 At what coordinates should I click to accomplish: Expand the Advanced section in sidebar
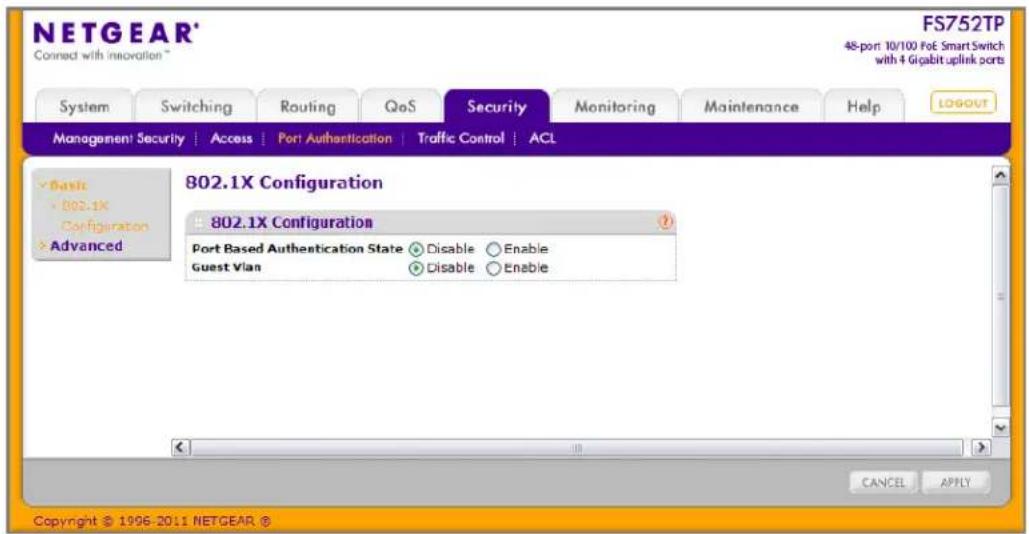[x=81, y=246]
